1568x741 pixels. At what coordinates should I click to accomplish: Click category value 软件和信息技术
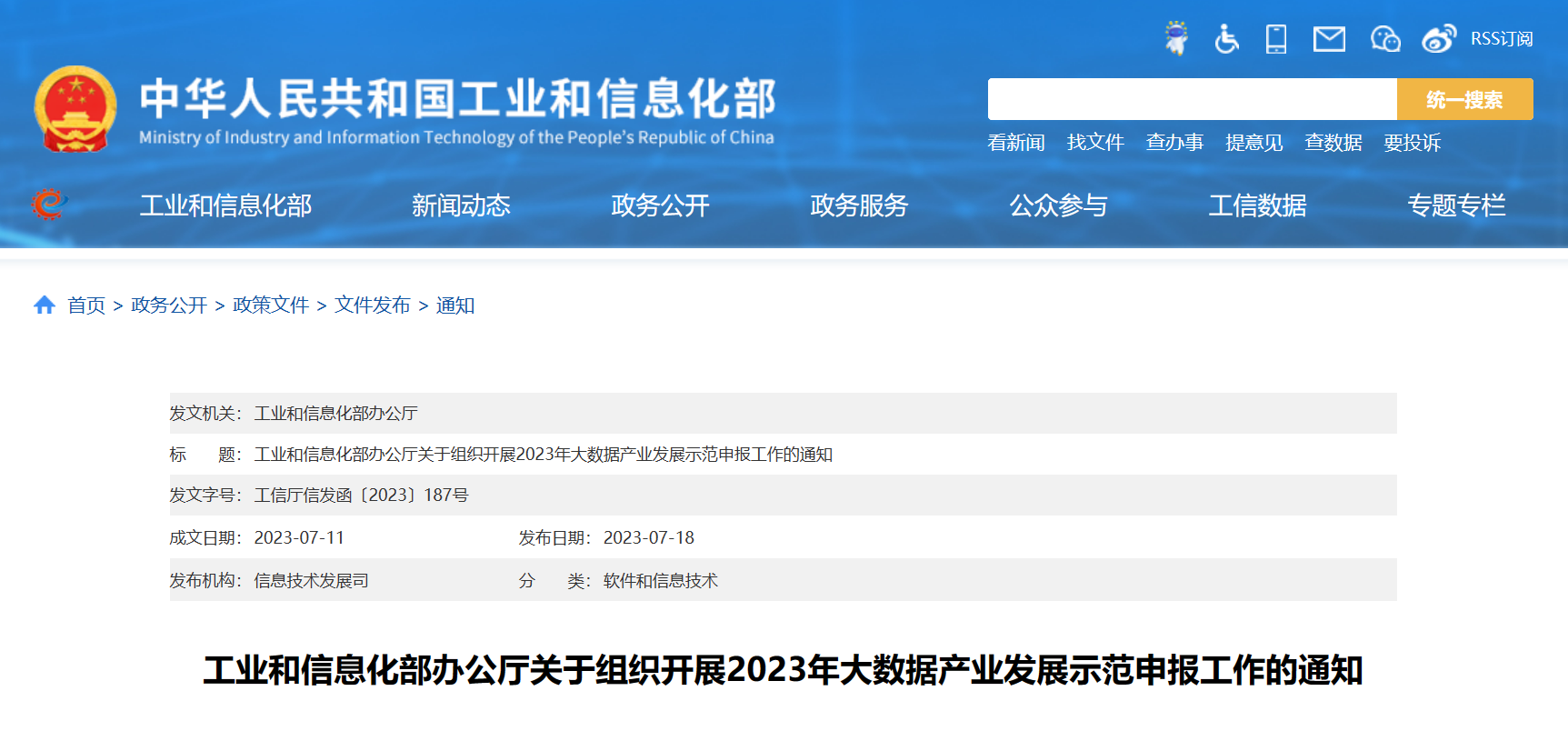click(661, 581)
